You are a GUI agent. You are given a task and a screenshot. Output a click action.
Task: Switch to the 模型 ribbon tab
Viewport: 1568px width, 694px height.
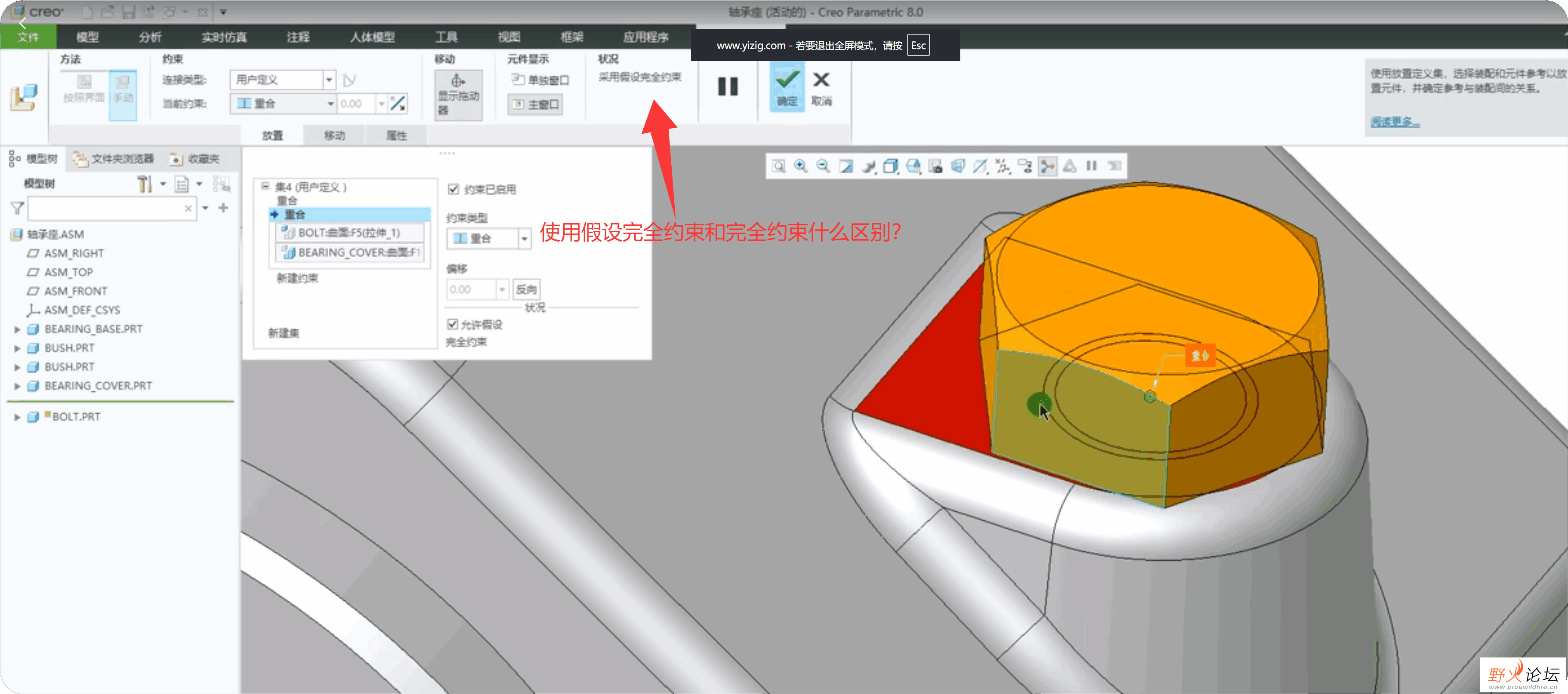pyautogui.click(x=87, y=37)
